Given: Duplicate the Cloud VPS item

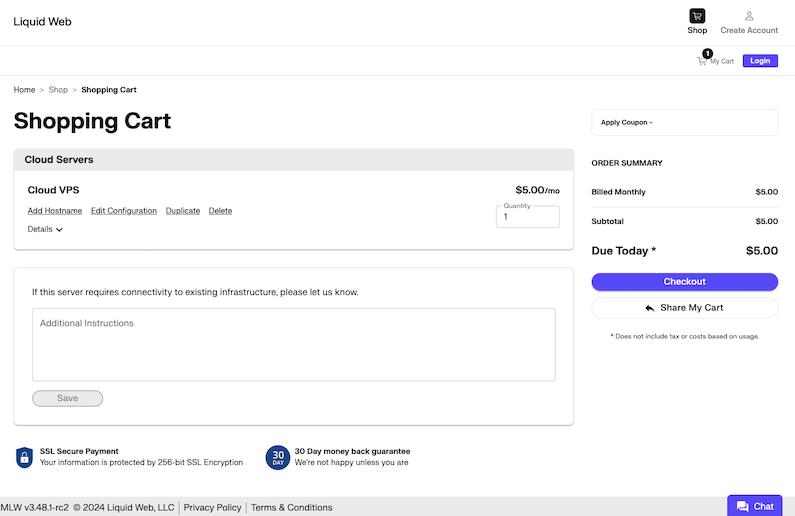Looking at the screenshot, I should (183, 211).
